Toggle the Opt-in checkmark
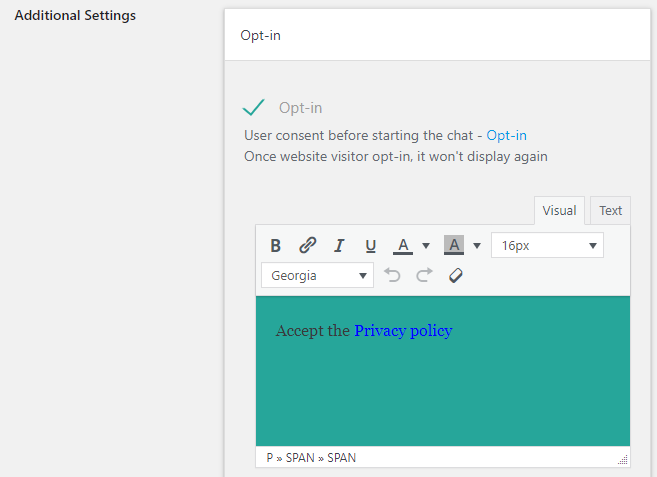This screenshot has width=657, height=477. point(254,108)
